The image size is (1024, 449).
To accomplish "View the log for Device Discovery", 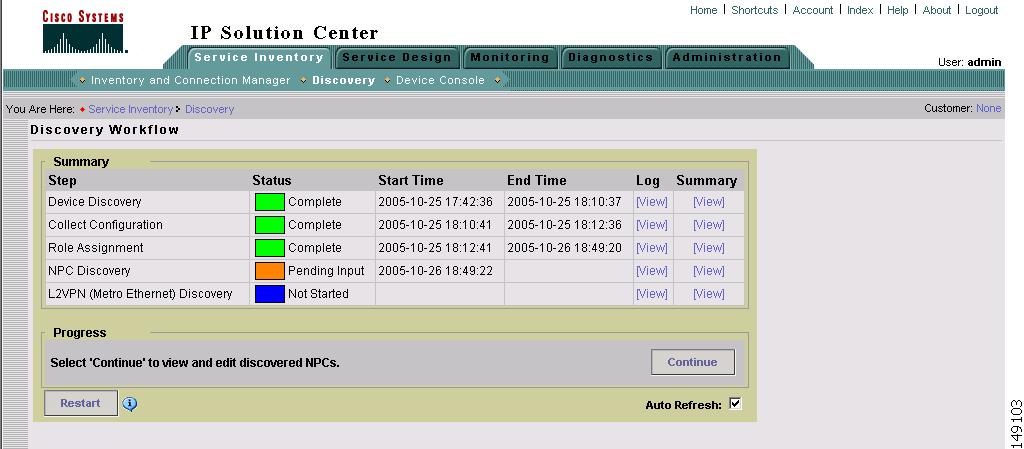I will [652, 202].
